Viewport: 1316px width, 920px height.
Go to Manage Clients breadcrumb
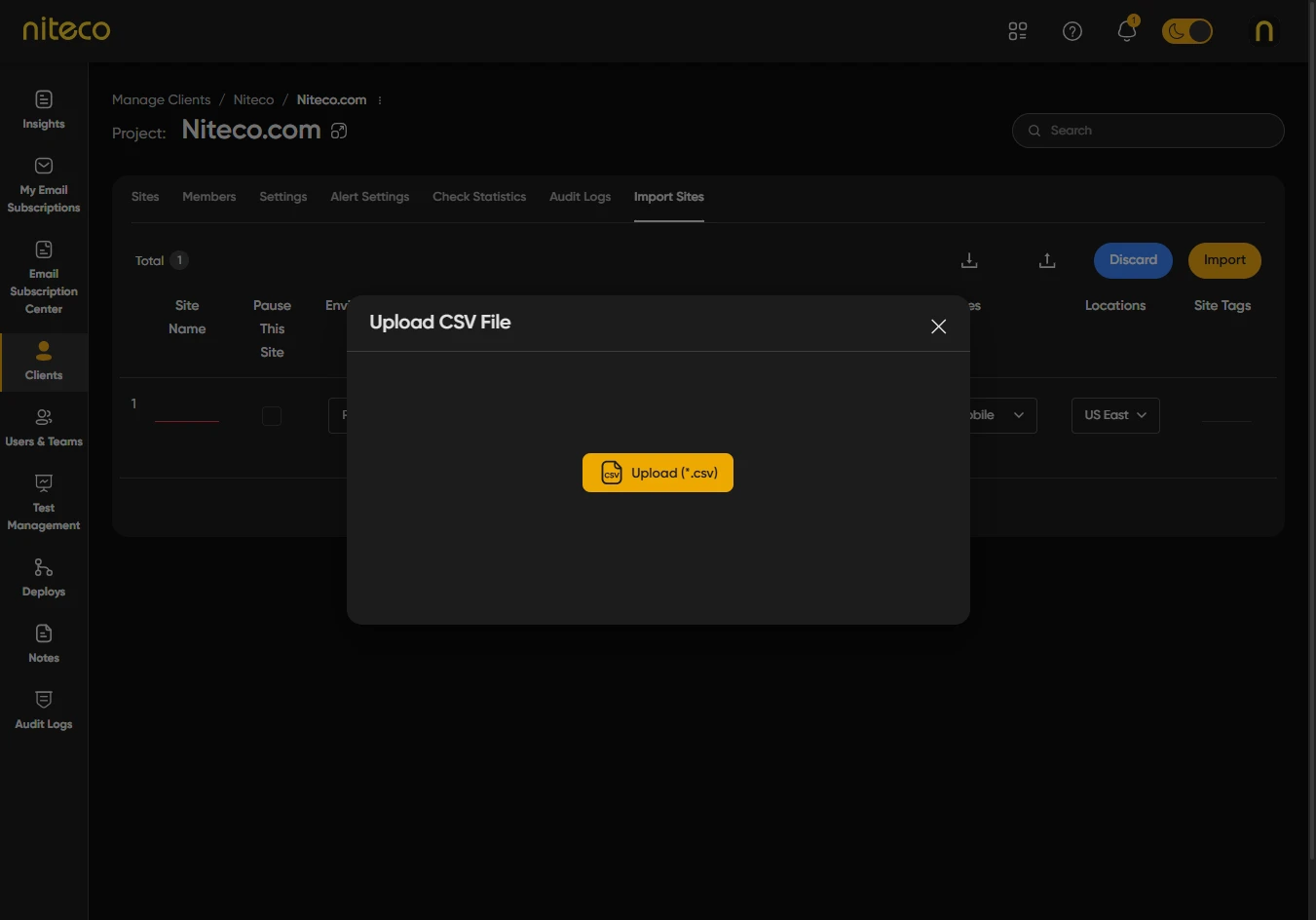pos(162,100)
